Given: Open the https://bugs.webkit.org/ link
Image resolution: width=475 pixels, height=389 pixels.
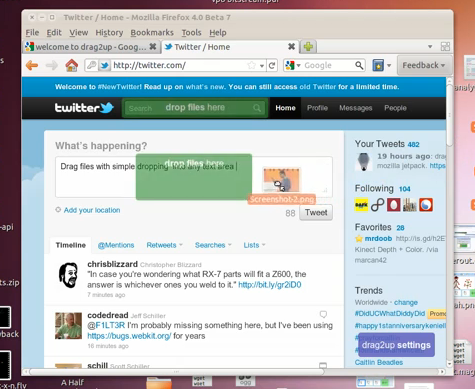Looking at the screenshot, I should click(129, 336).
